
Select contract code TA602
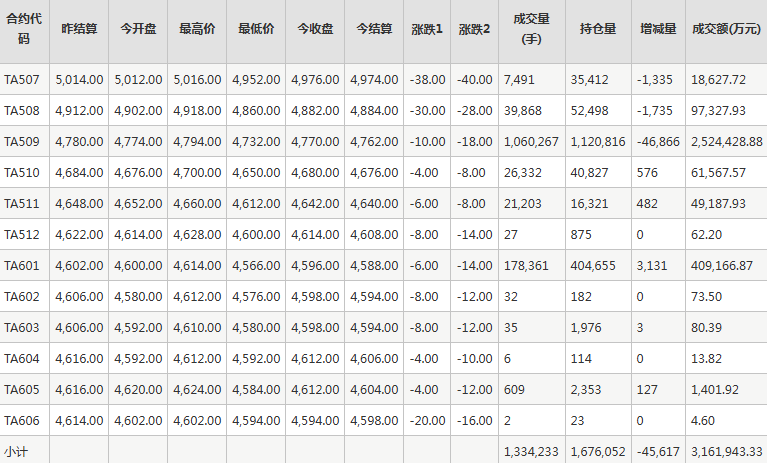click(x=22, y=297)
